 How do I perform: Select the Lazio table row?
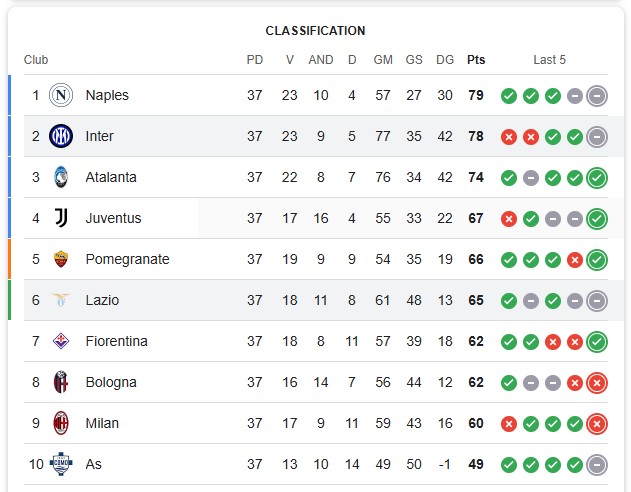(316, 301)
